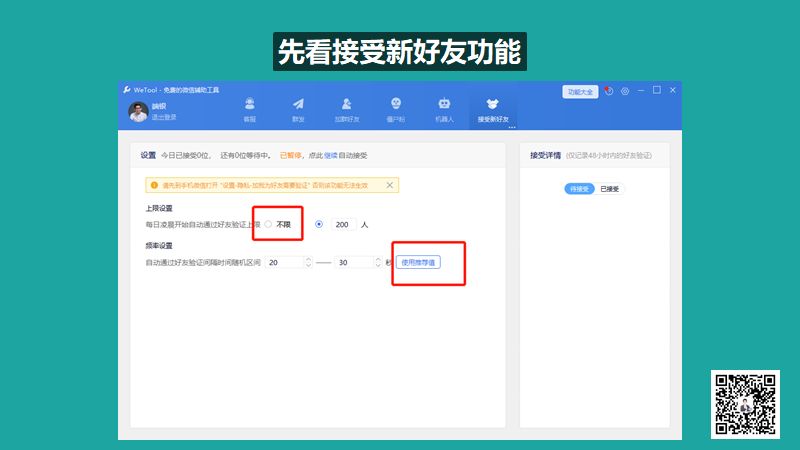Click the 功能大全 button

[x=580, y=91]
